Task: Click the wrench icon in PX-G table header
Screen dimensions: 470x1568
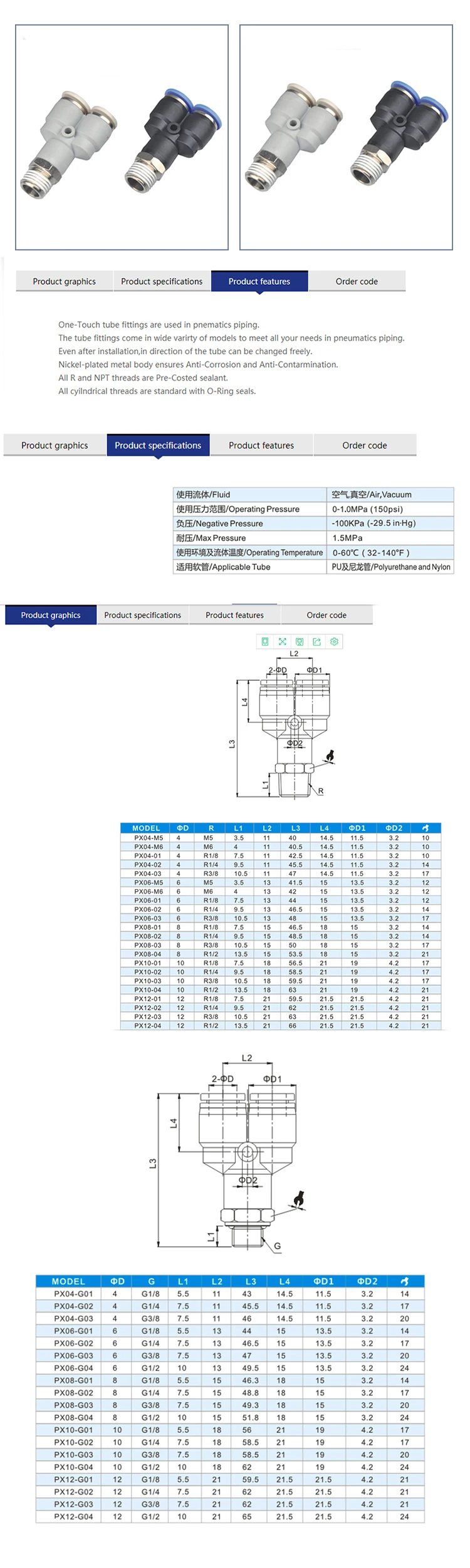Action: pos(405,1281)
